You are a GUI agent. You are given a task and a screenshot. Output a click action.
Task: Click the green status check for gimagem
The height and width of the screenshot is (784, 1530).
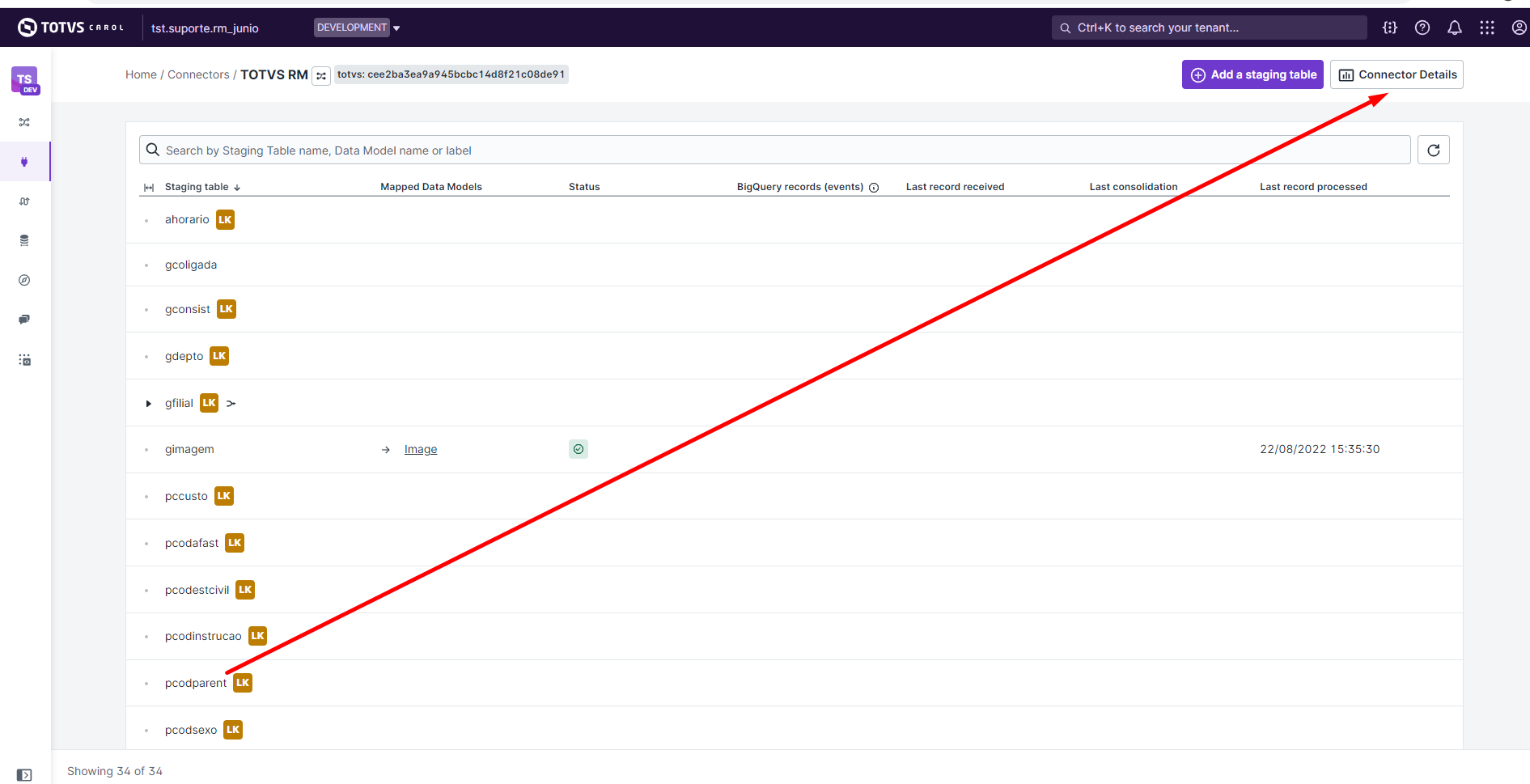[x=578, y=449]
